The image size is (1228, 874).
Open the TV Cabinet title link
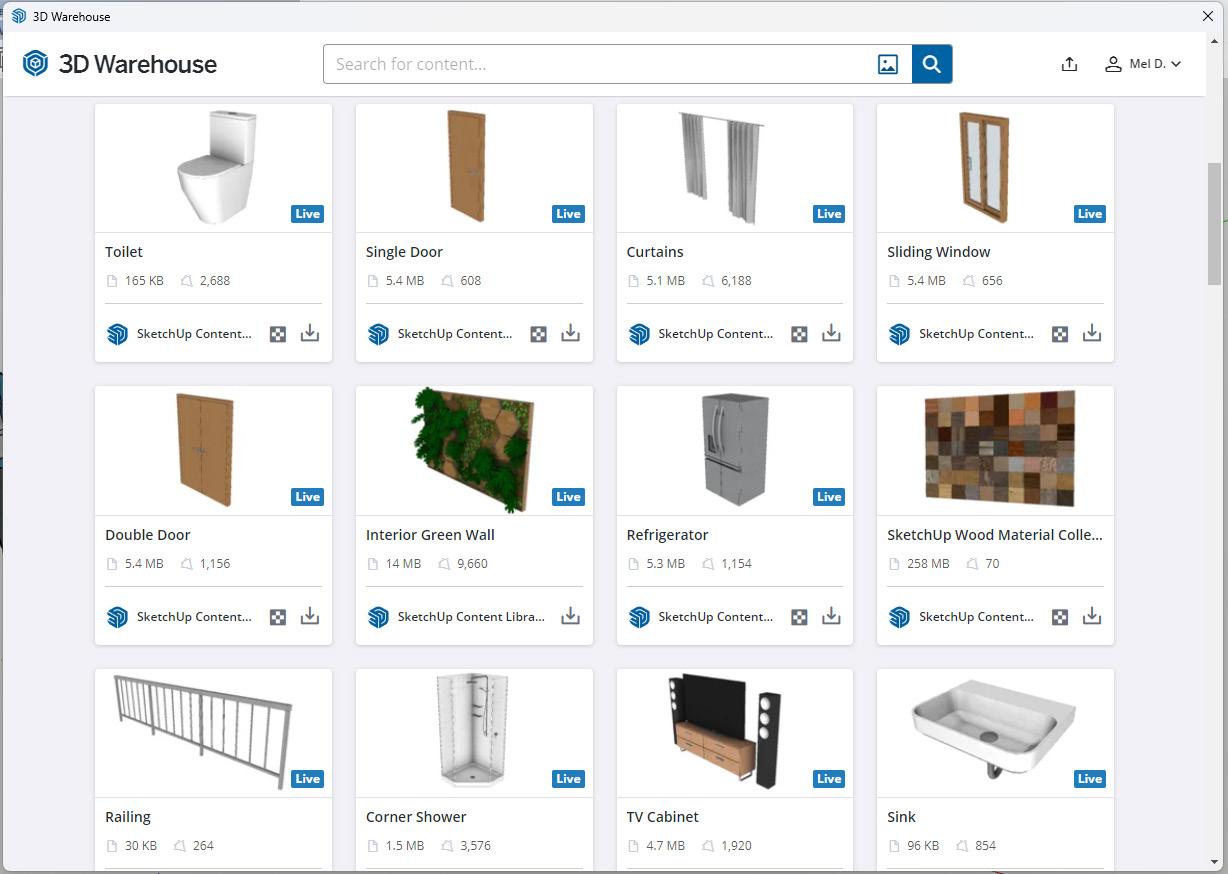point(663,817)
